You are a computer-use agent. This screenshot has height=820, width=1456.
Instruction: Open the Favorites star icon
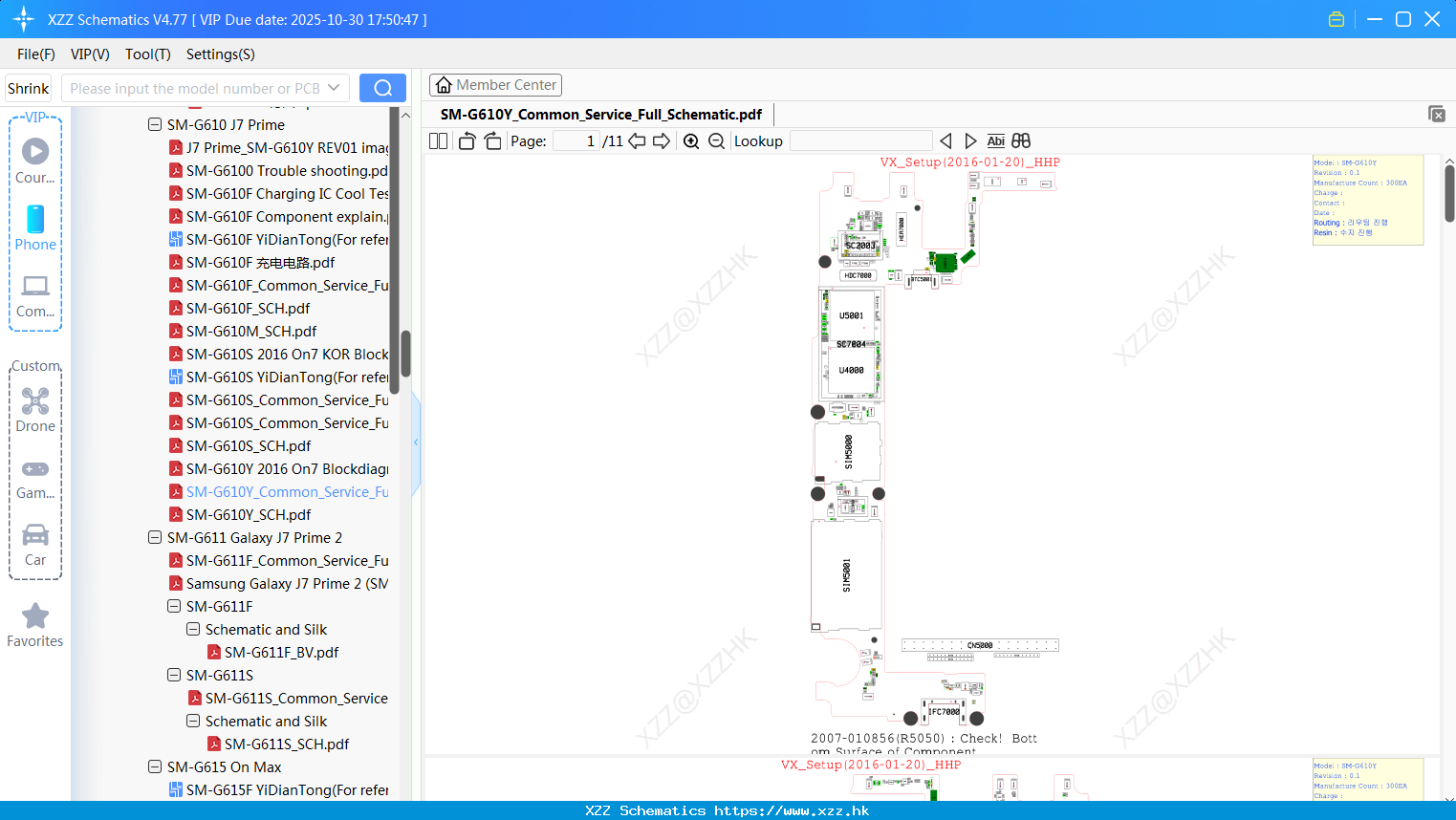click(x=35, y=625)
